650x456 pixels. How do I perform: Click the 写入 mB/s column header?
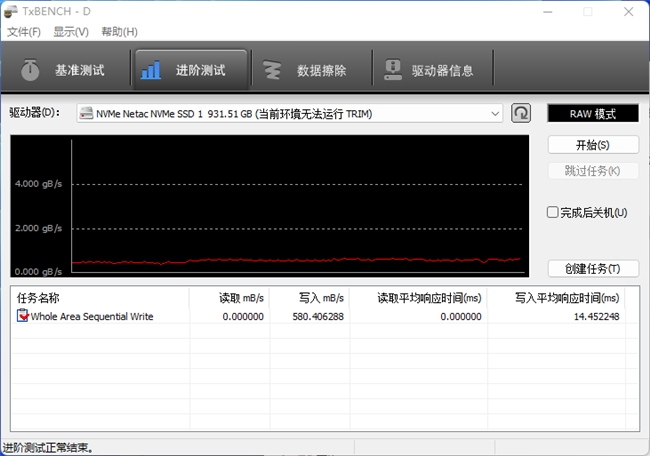[x=321, y=298]
